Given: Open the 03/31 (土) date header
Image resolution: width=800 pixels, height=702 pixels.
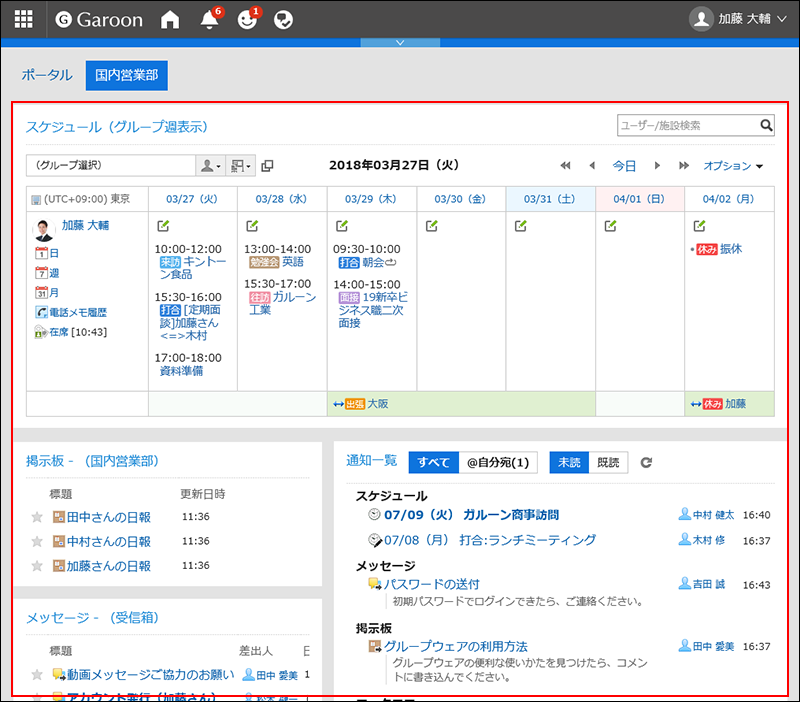Looking at the screenshot, I should (549, 199).
